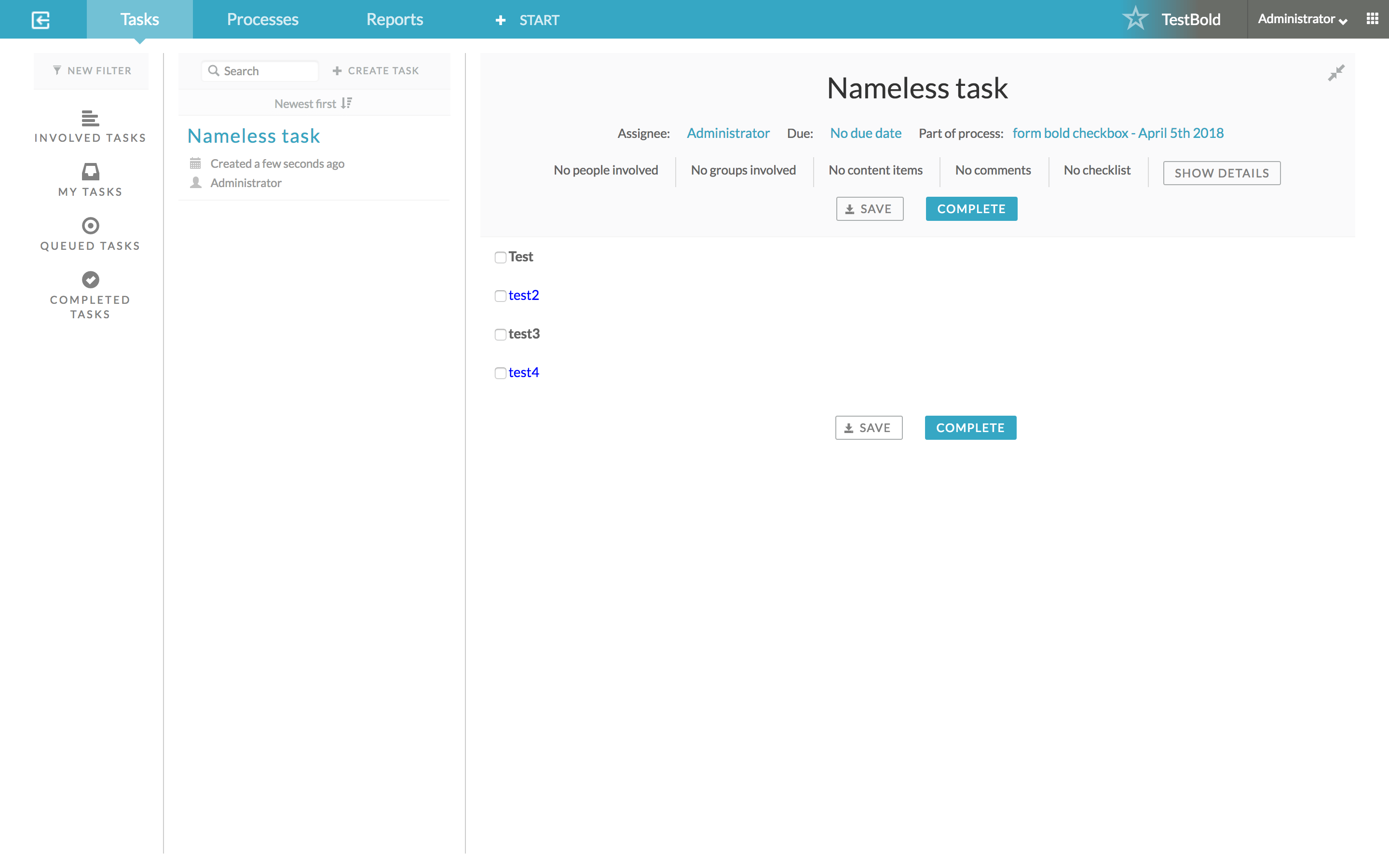Expand task info with Show Details
Screen dimensions: 1389x868
[x=1221, y=173]
